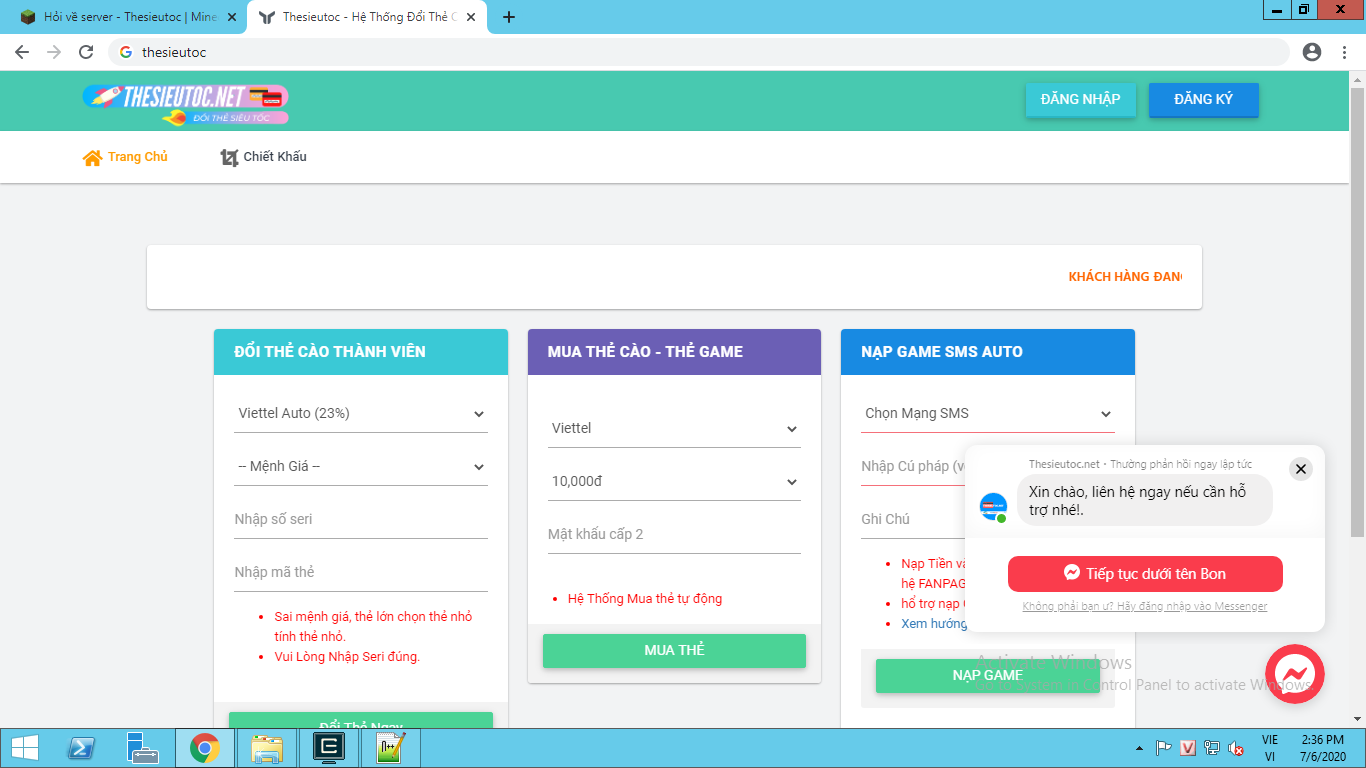Image resolution: width=1366 pixels, height=768 pixels.
Task: Focus the 'Nhập số seri' field
Action: tap(361, 519)
